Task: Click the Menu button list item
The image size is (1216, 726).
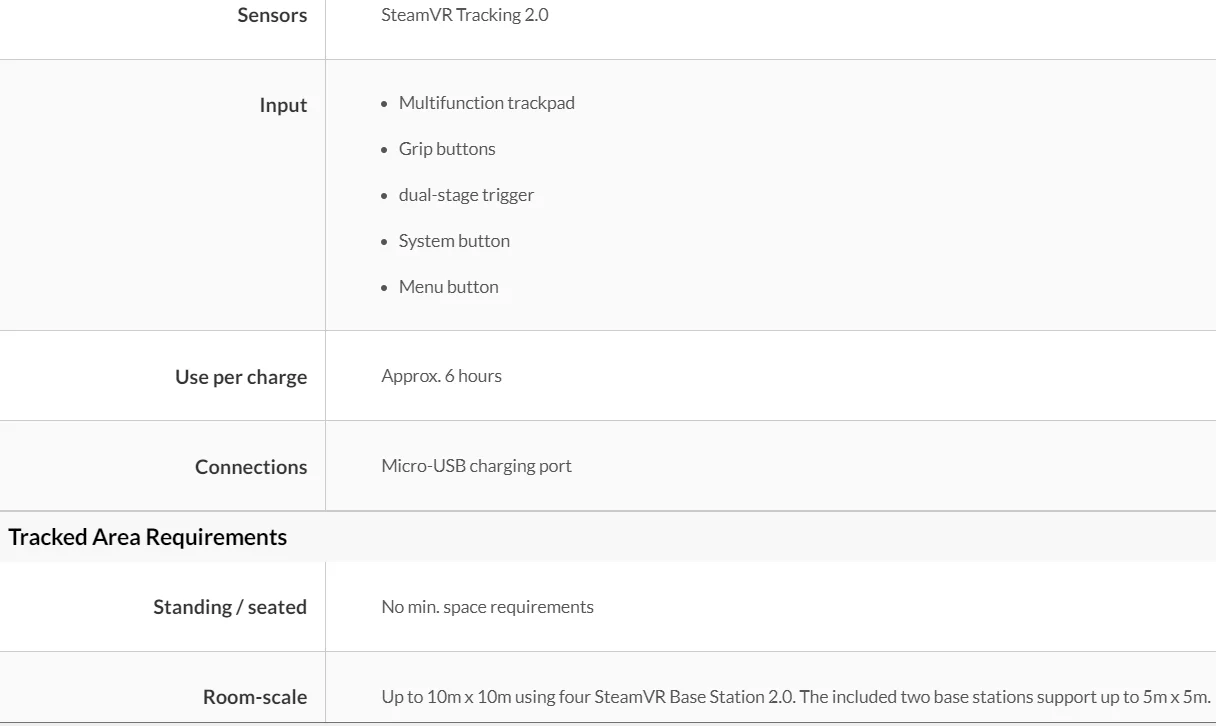Action: coord(448,287)
